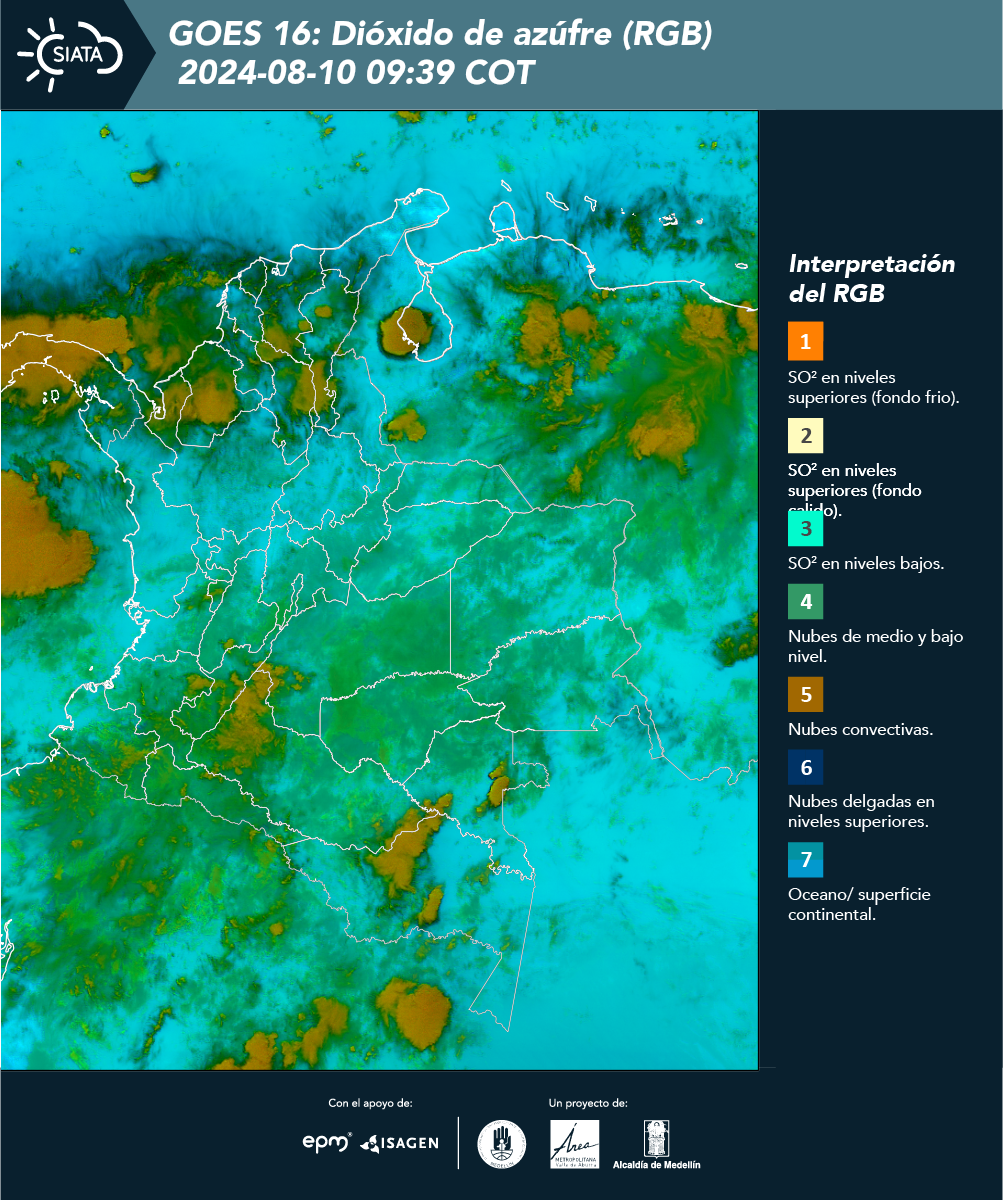Viewport: 1003px width, 1200px height.
Task: Click the epm logo in the footer
Action: pyautogui.click(x=327, y=1142)
